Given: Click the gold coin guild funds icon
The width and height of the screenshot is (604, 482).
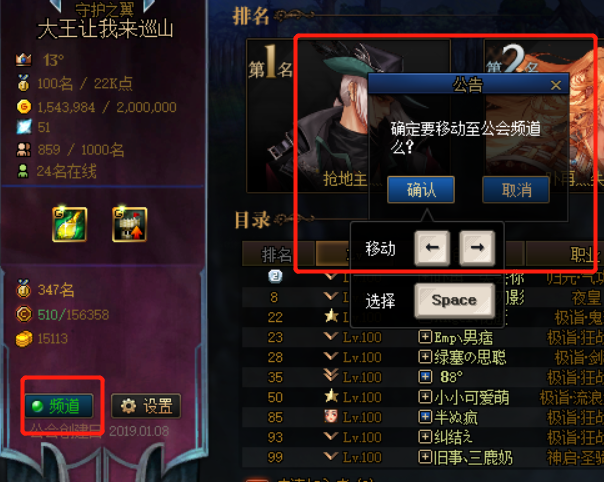Looking at the screenshot, I should [x=24, y=107].
